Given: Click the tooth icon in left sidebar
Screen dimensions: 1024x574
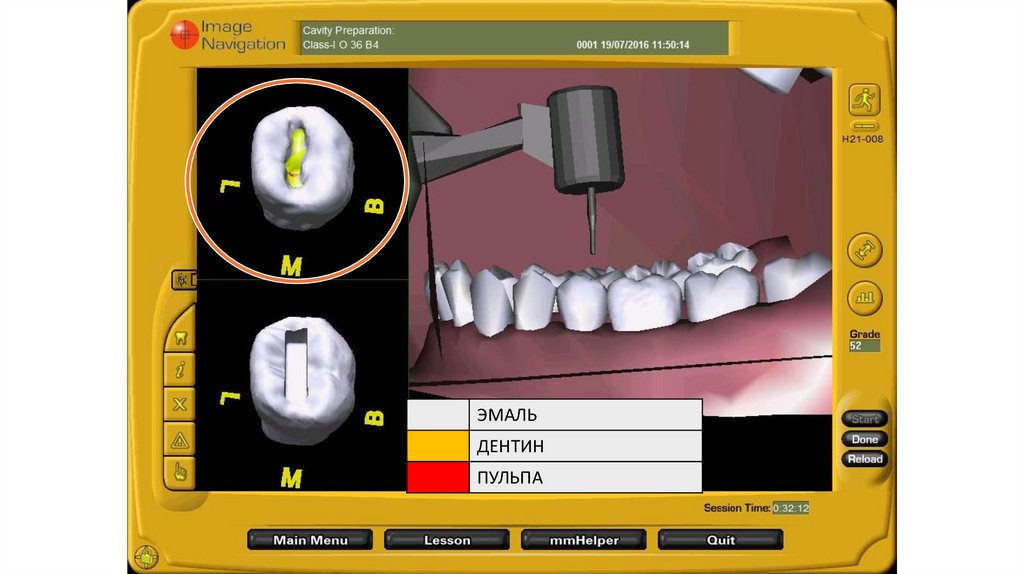Looking at the screenshot, I should coord(180,338).
